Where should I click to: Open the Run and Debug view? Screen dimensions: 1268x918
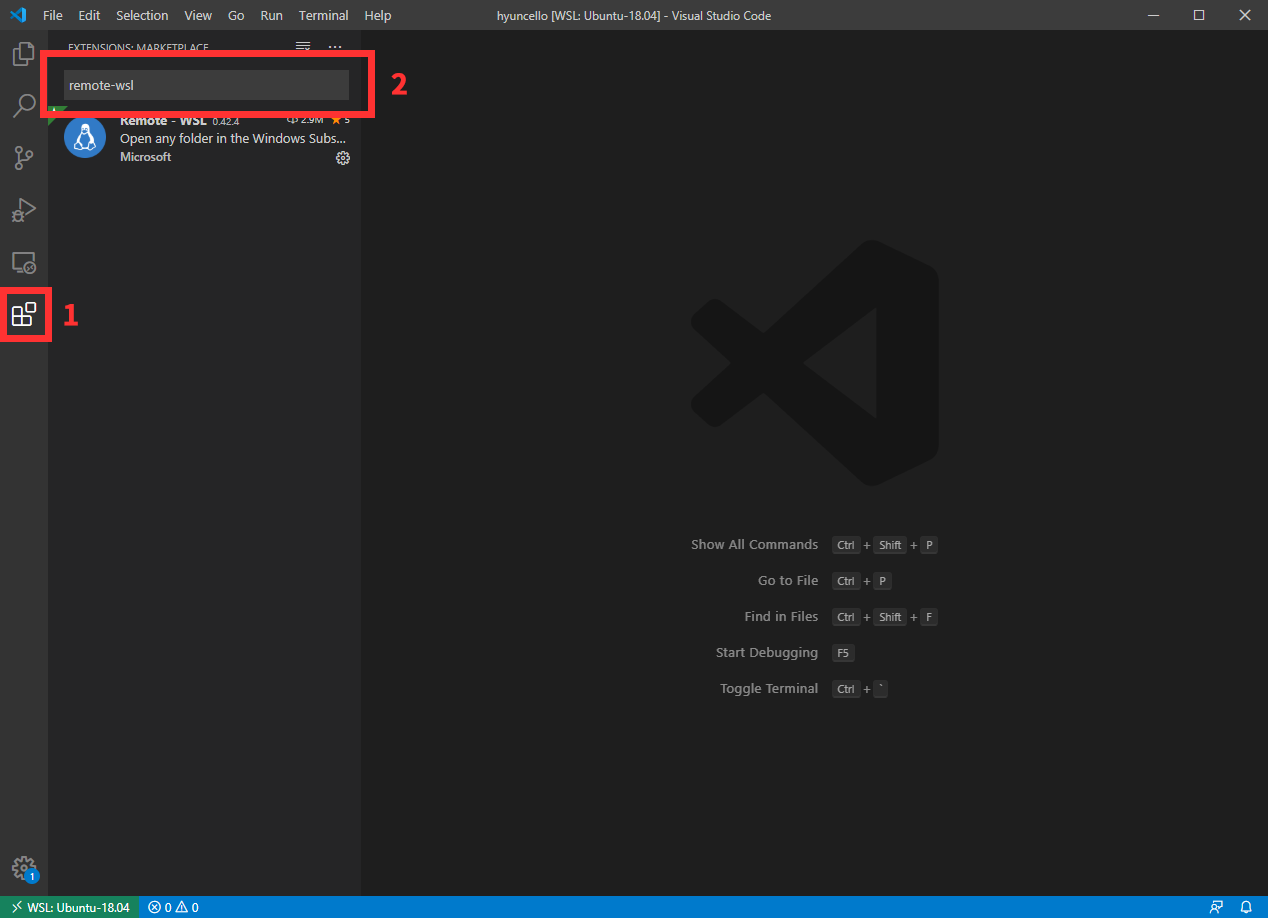click(x=24, y=210)
